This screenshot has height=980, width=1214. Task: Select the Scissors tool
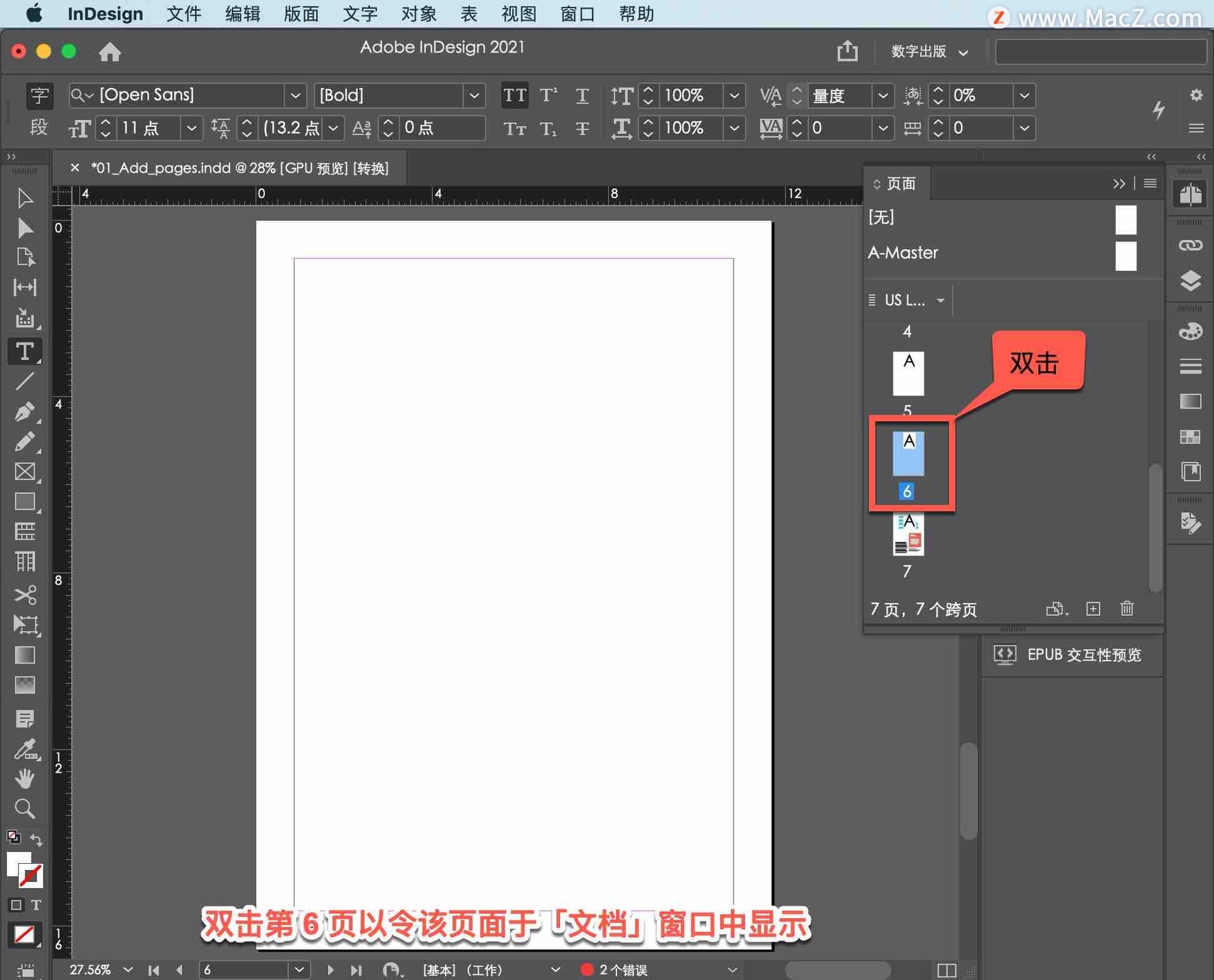[x=24, y=594]
